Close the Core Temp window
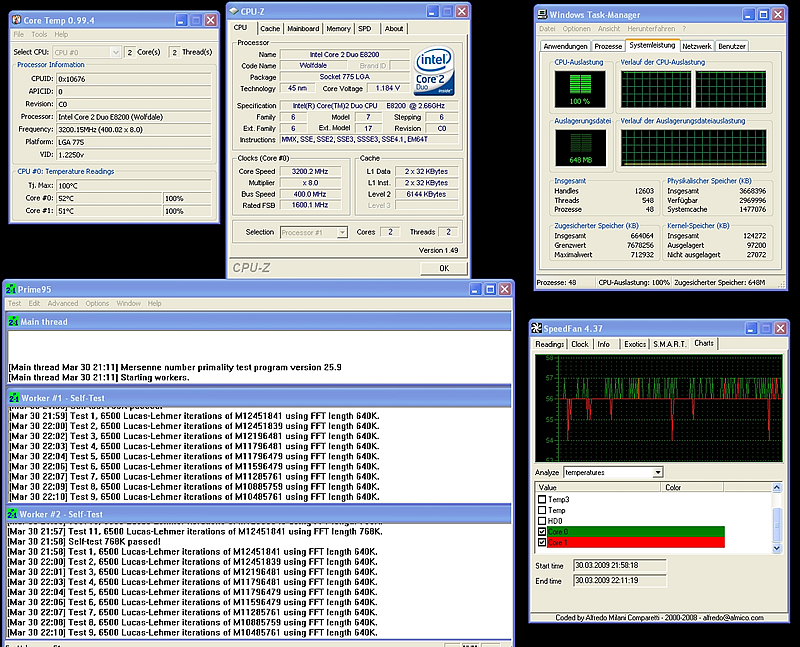The width and height of the screenshot is (800, 647). point(210,20)
